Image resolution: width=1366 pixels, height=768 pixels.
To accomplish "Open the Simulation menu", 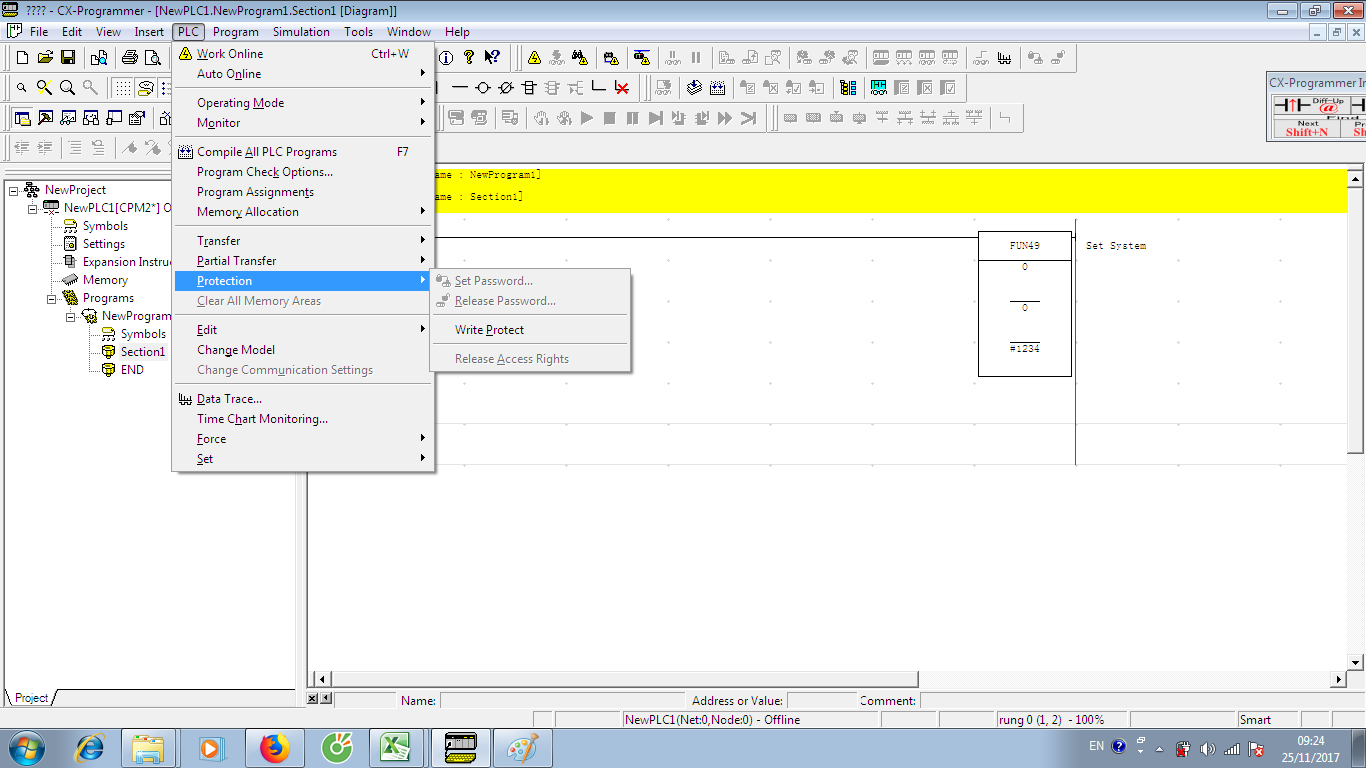I will [301, 32].
